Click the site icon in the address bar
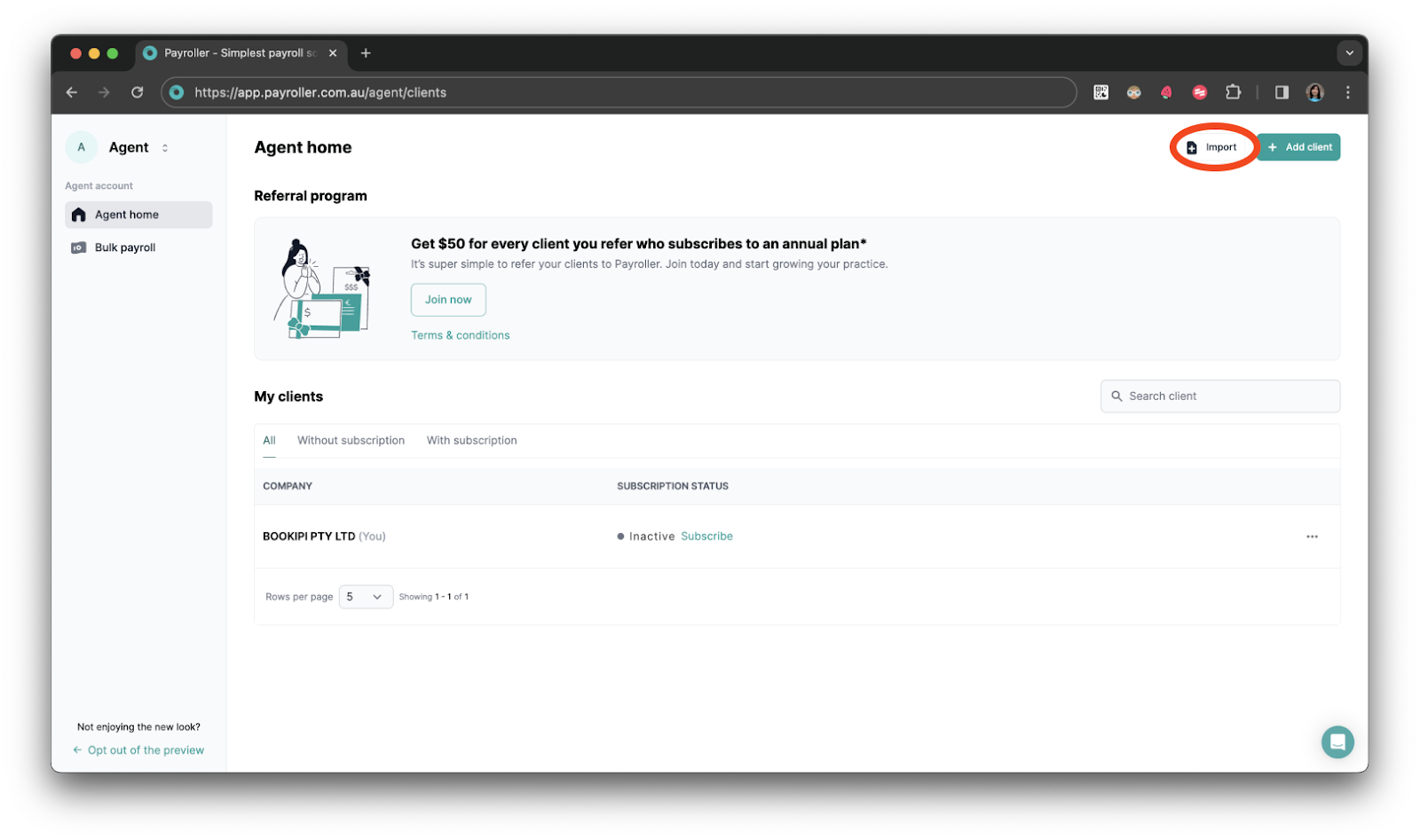This screenshot has width=1420, height=840. point(177,92)
